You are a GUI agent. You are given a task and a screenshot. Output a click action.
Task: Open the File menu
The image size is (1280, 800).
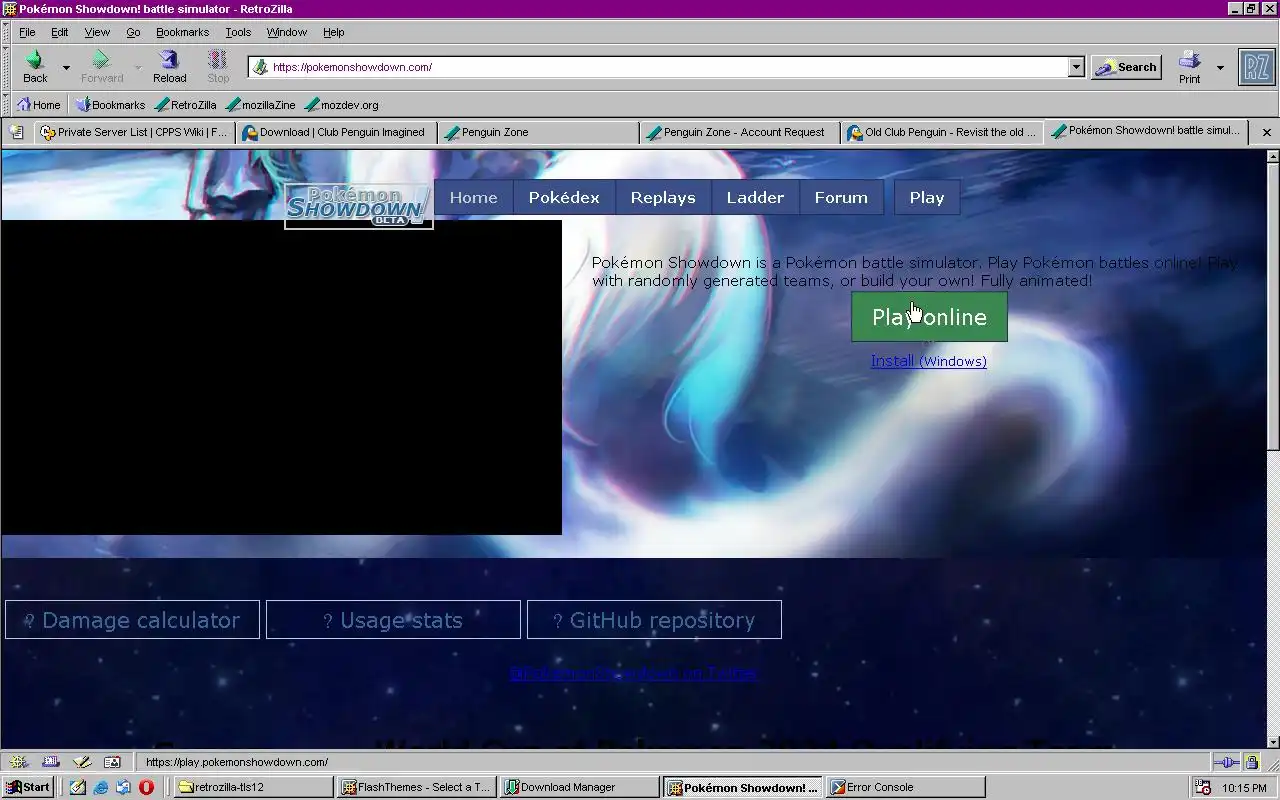27,32
